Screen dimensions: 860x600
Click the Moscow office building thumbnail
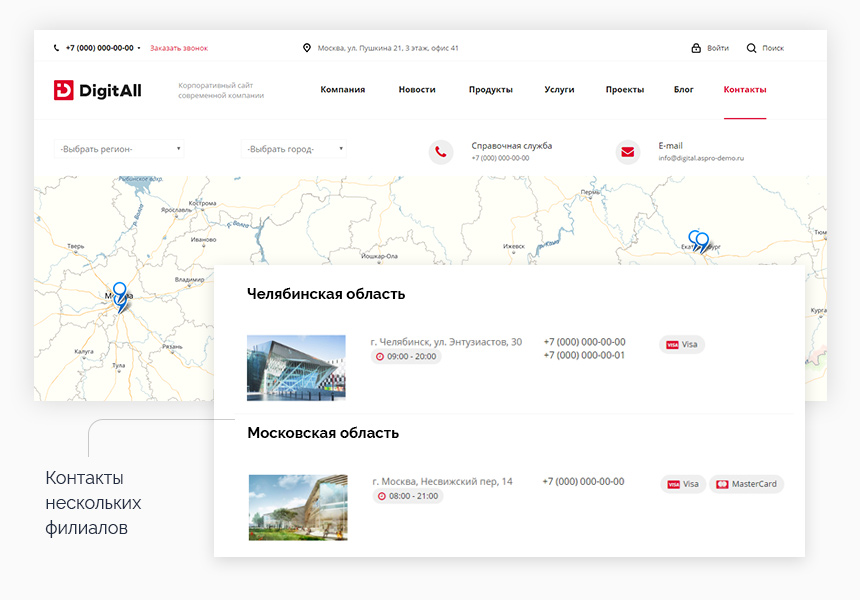pos(298,507)
